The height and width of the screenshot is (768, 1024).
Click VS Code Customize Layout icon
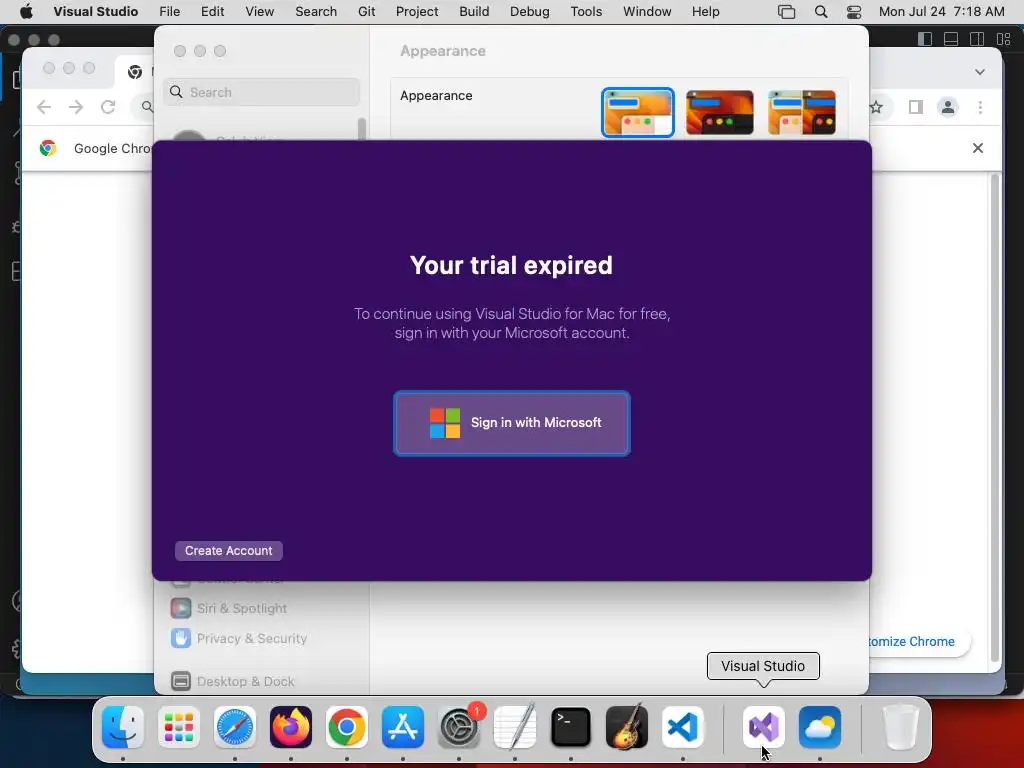1004,39
